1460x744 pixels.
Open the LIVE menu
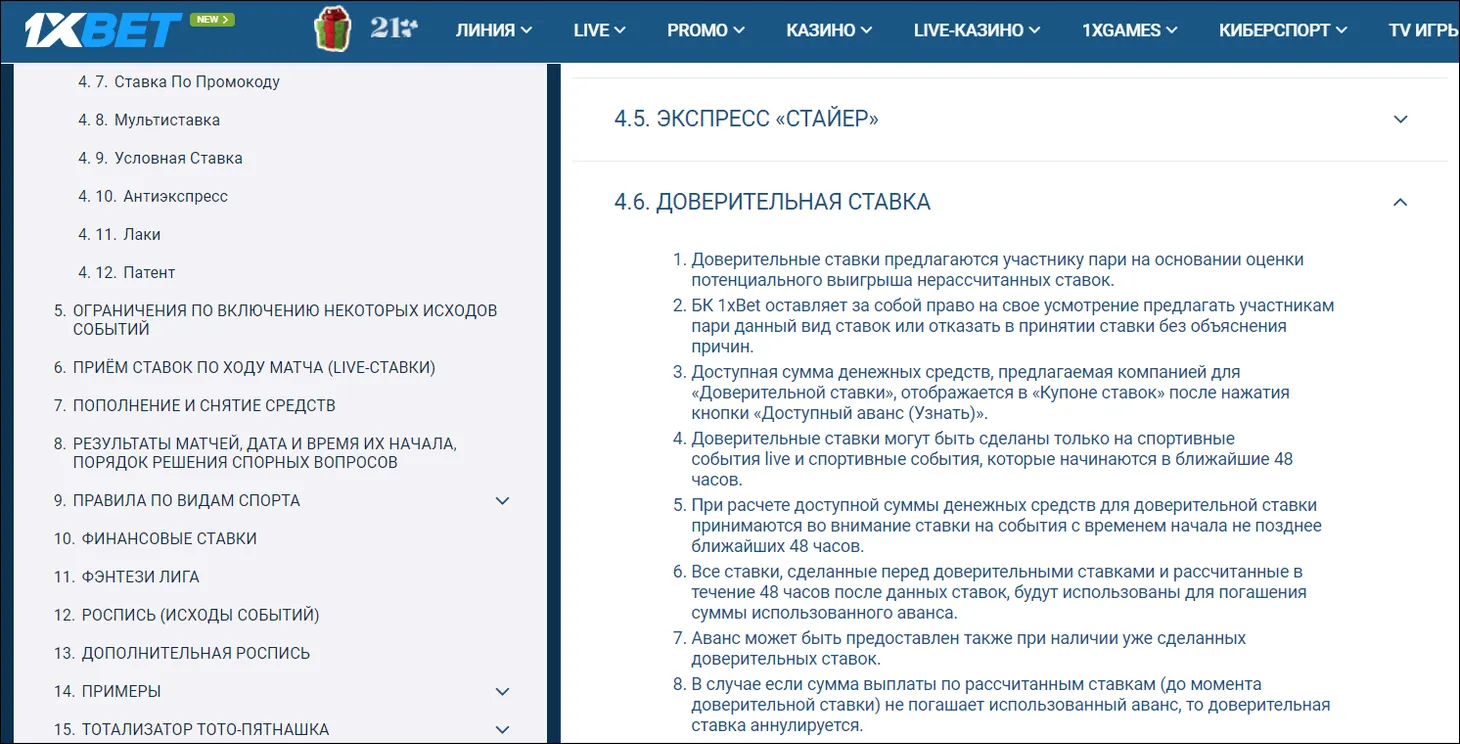point(600,30)
